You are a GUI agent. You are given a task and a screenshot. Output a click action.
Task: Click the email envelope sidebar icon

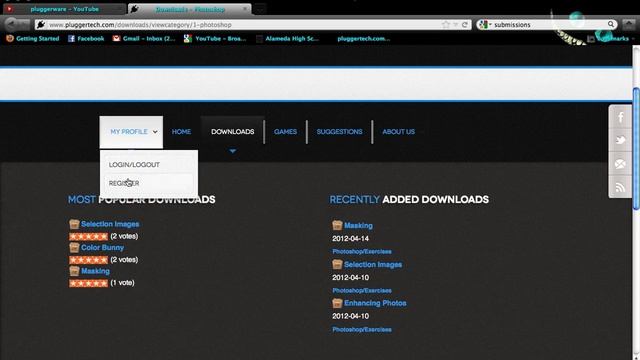point(620,164)
